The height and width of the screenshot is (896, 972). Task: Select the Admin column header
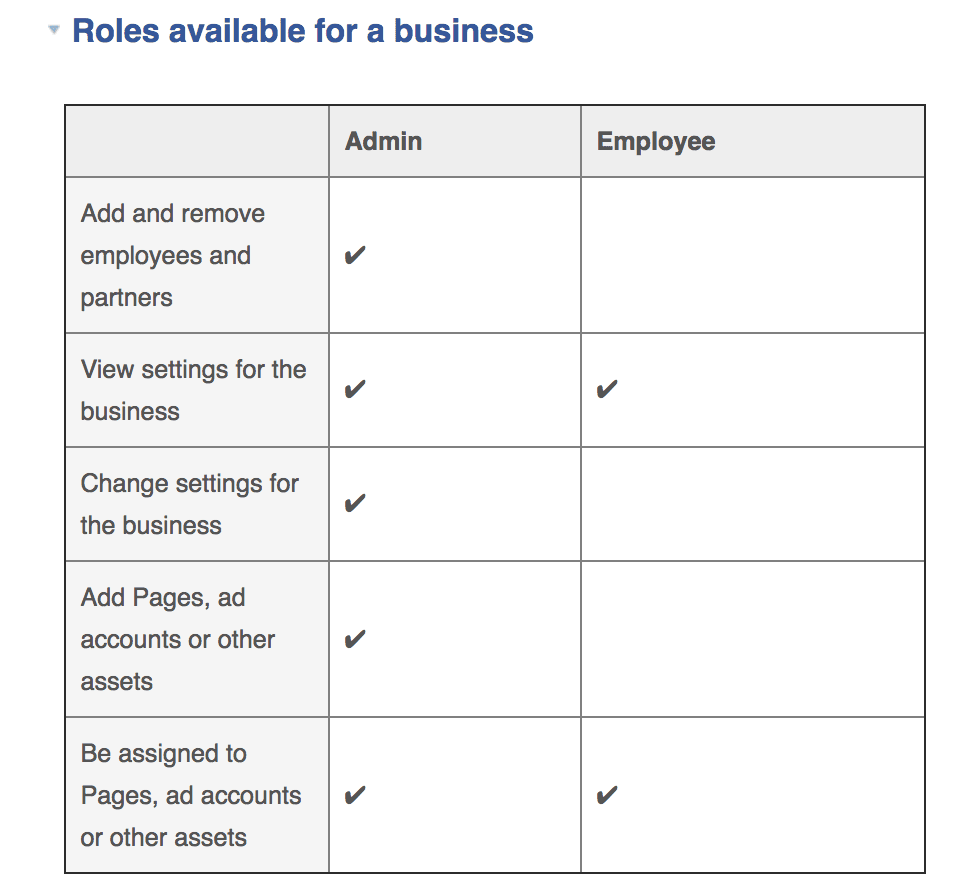[x=384, y=141]
